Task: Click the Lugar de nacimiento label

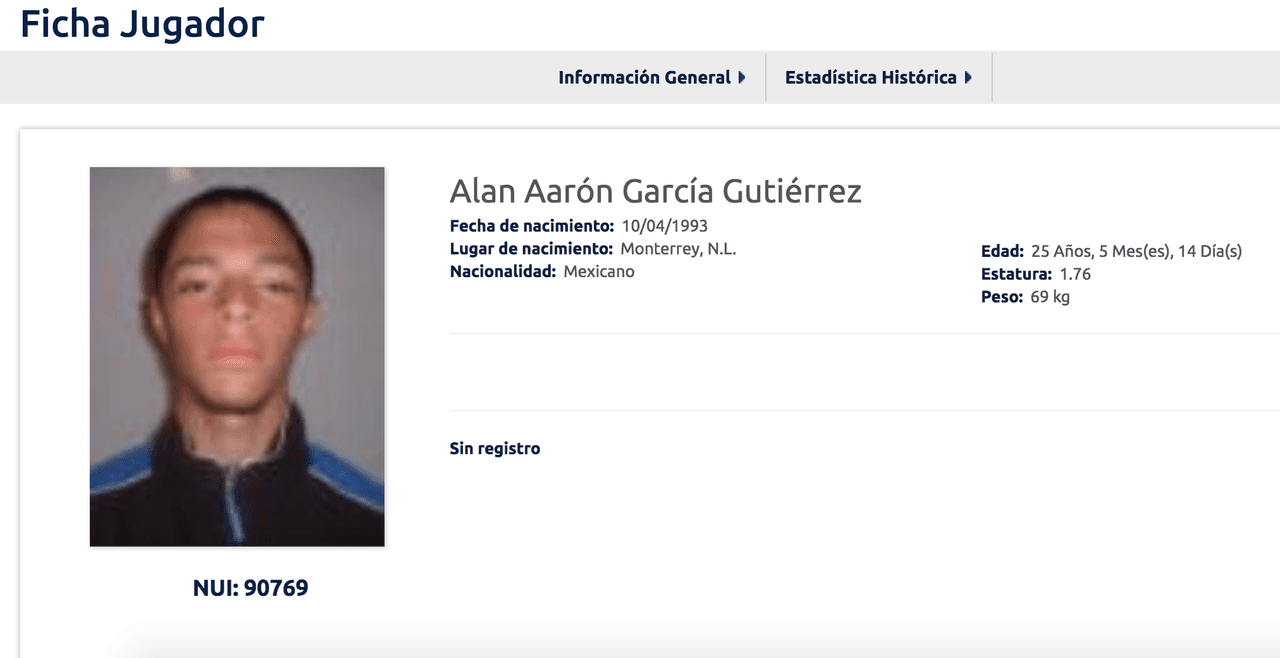Action: (x=531, y=248)
